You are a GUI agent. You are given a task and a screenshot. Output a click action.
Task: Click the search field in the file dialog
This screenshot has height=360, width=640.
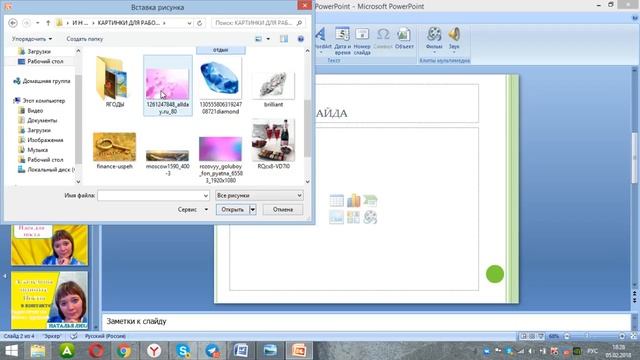(258, 23)
